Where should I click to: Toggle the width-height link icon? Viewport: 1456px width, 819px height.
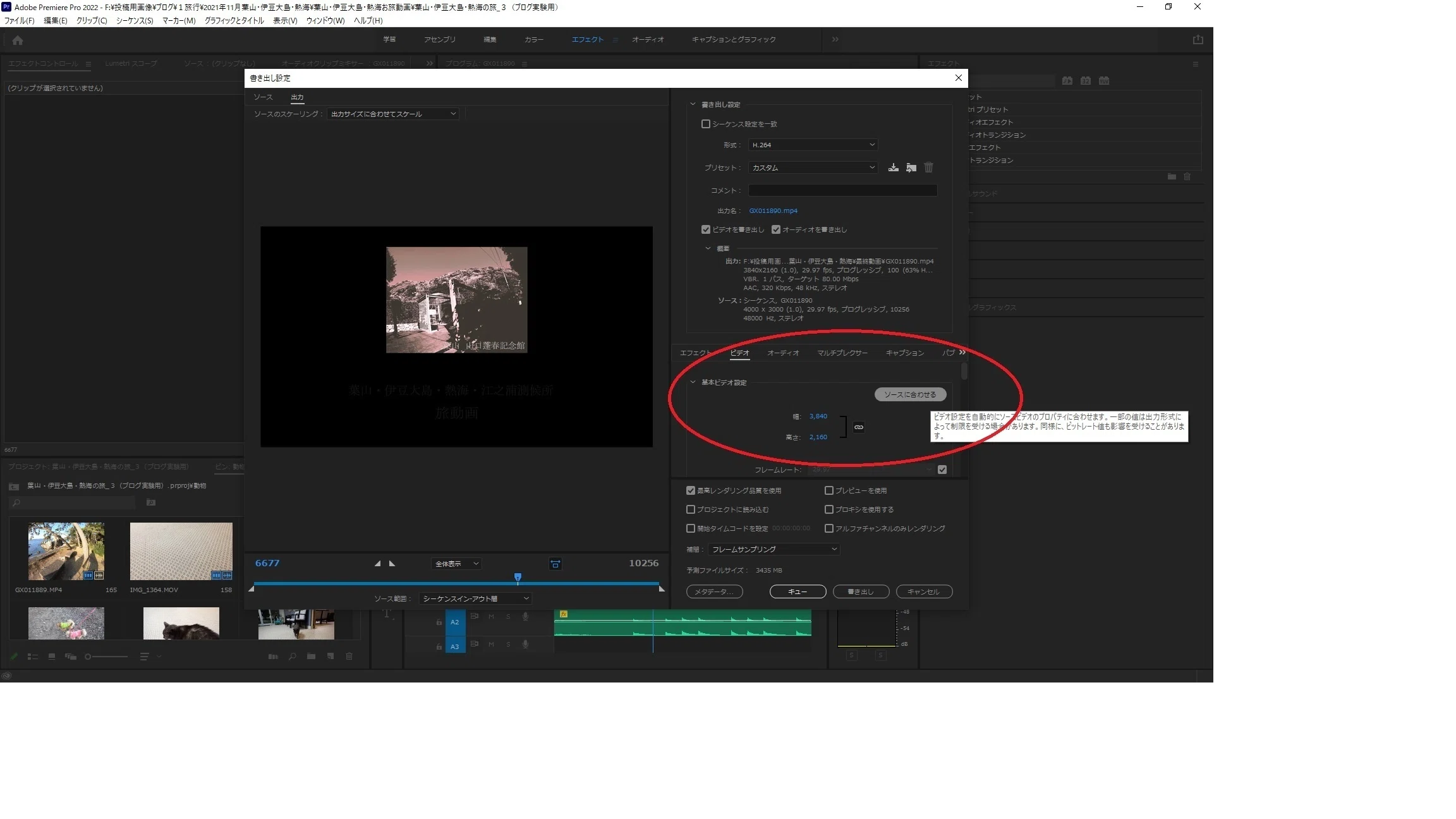(859, 427)
